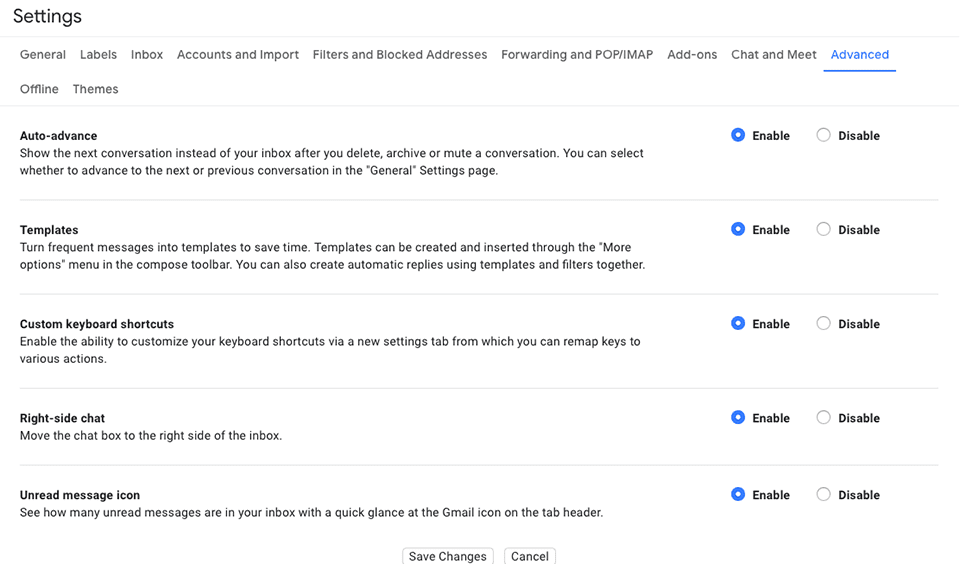View Filters and Blocked Addresses tab
960x564 pixels.
point(400,55)
